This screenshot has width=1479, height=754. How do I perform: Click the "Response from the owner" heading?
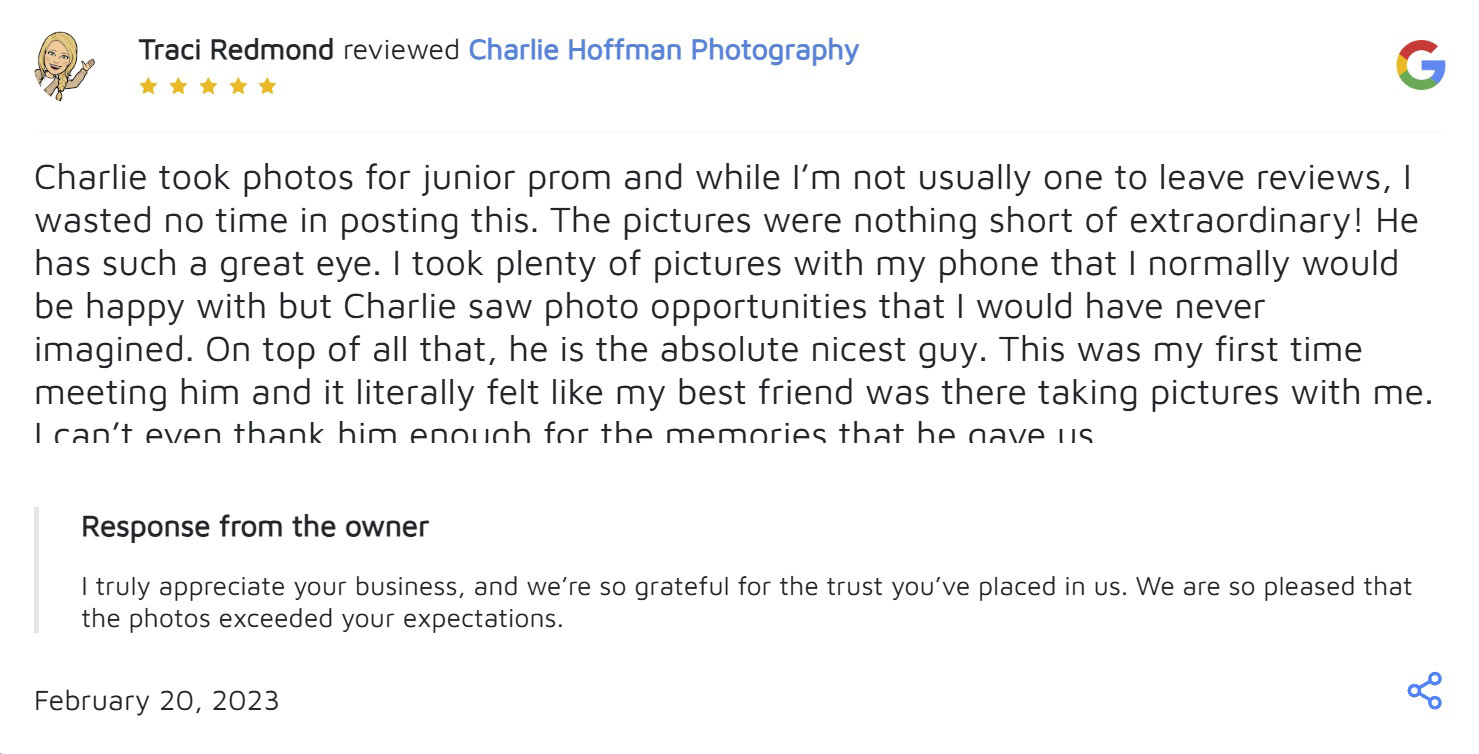point(255,526)
